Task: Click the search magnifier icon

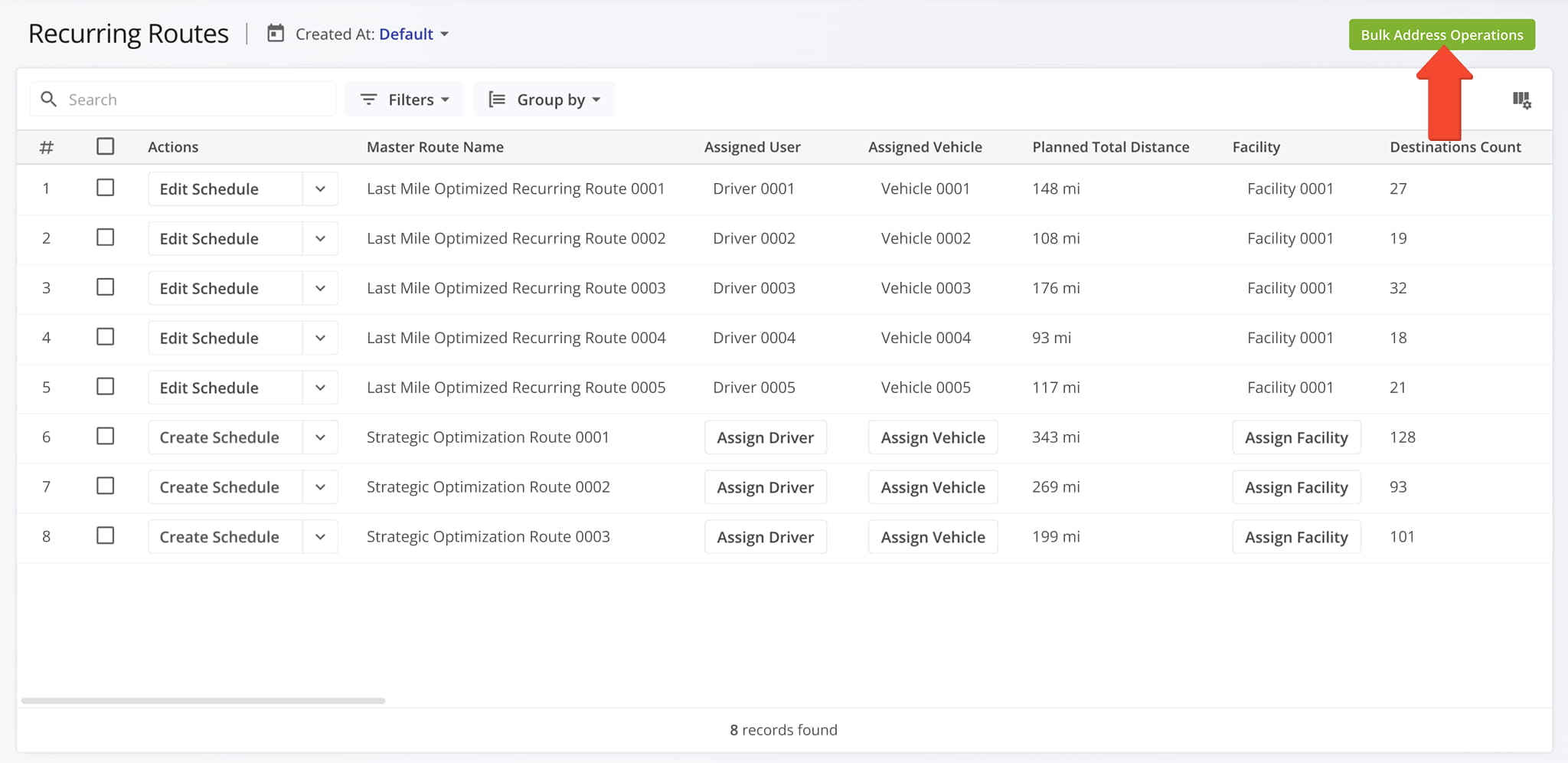Action: (49, 100)
